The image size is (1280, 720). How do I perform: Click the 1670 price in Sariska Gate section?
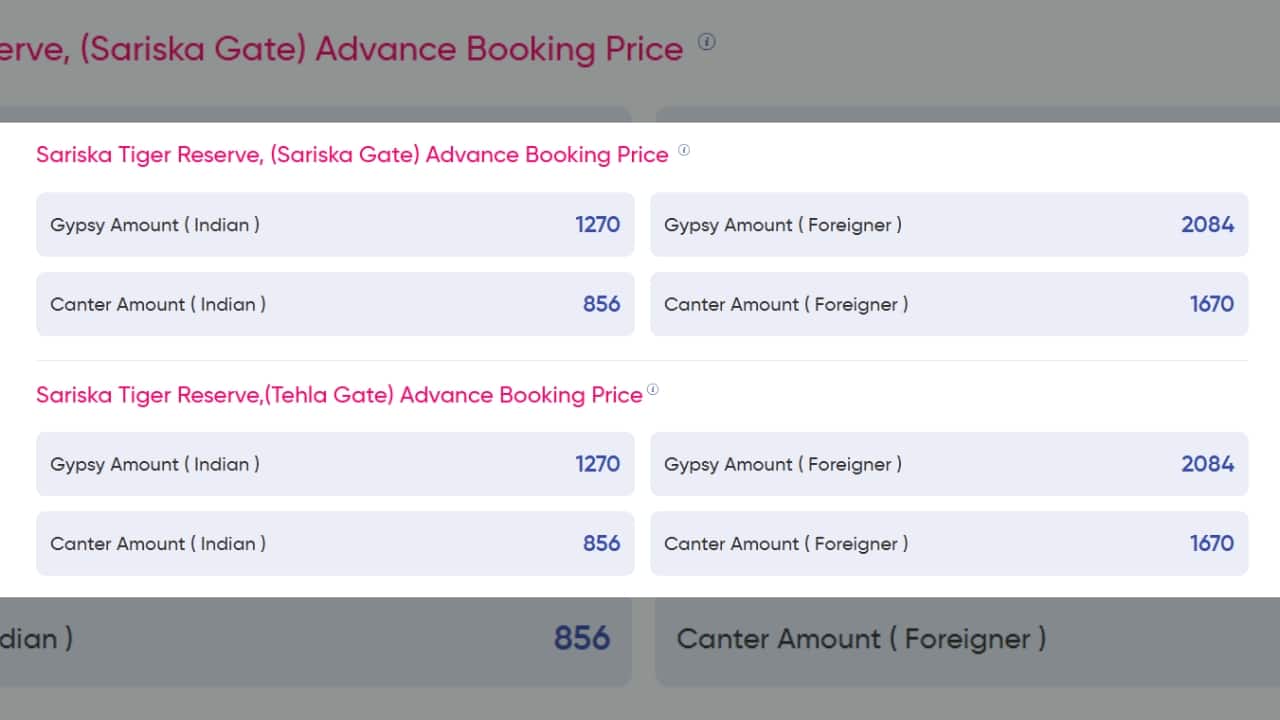point(1211,304)
